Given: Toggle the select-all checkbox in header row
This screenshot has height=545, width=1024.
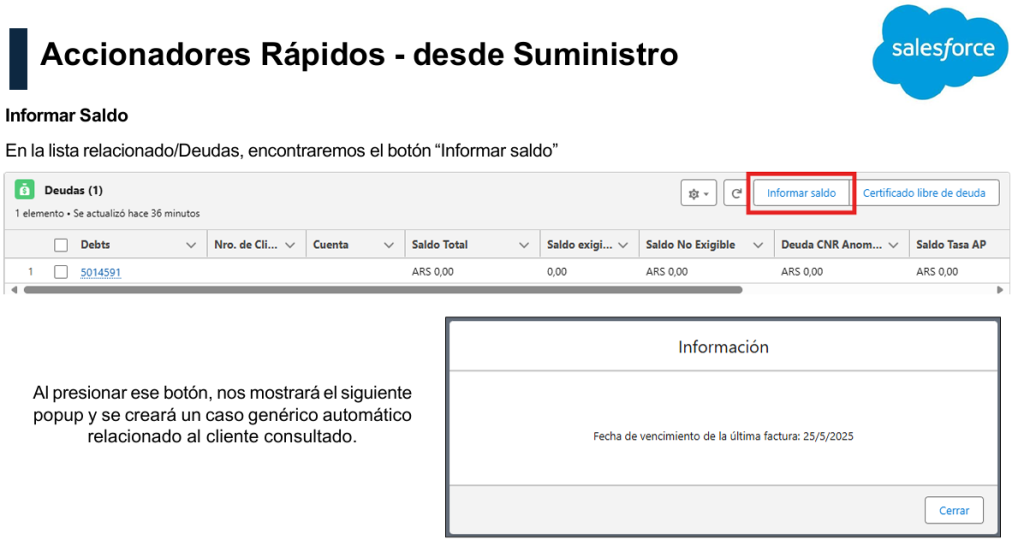Looking at the screenshot, I should [x=61, y=245].
